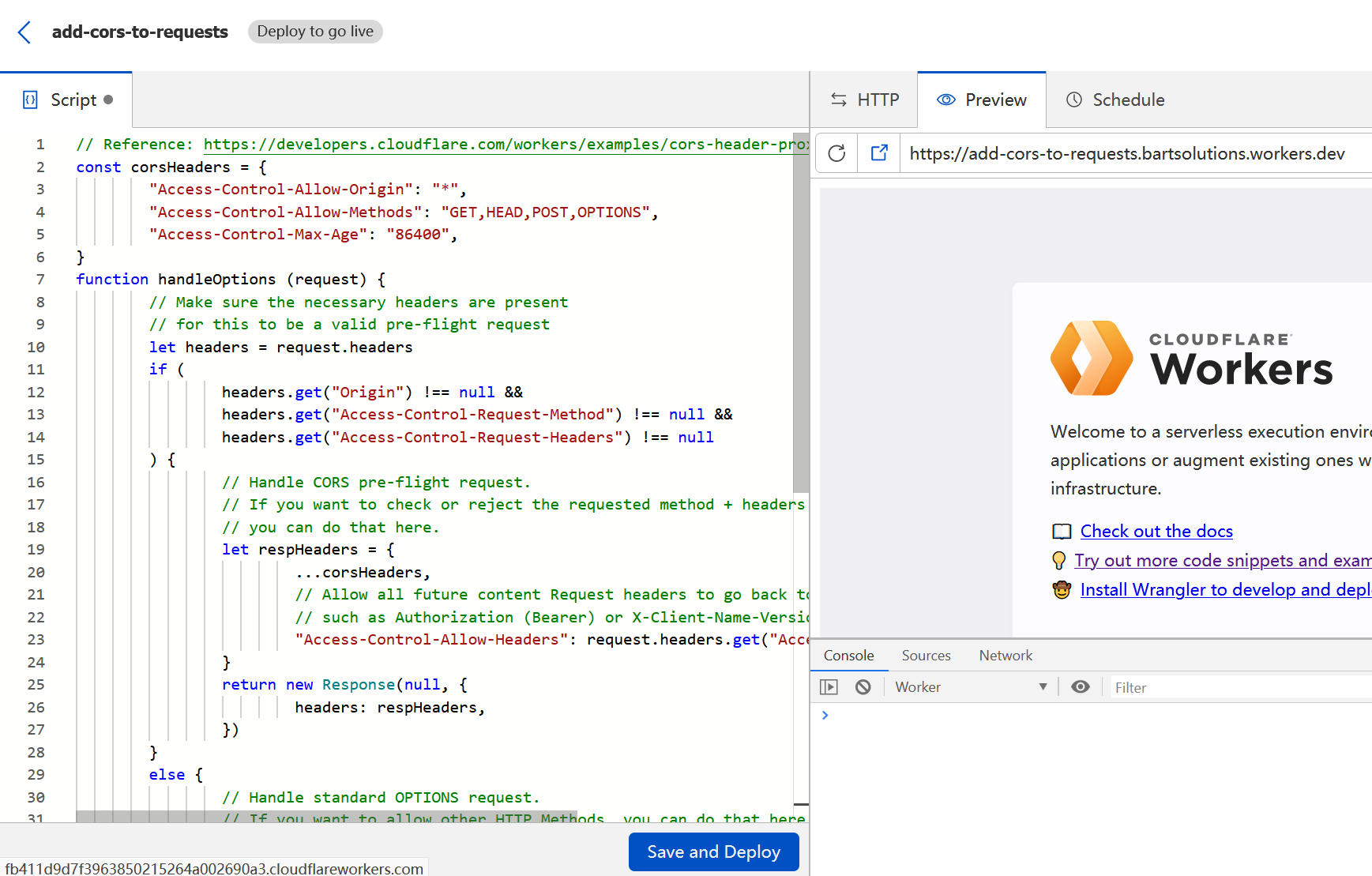
Task: Click the console prompt arrow
Action: coord(825,715)
